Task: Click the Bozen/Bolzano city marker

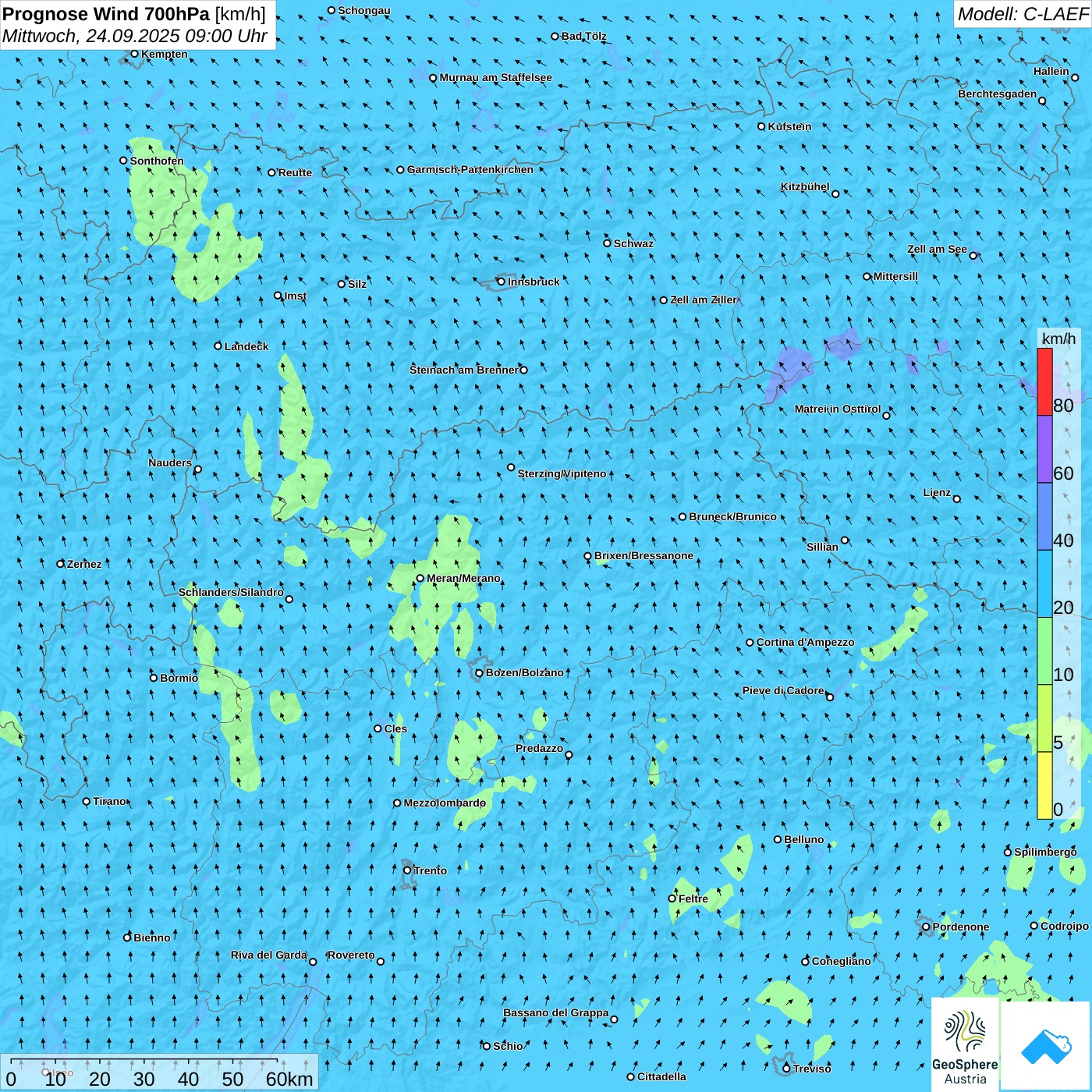Action: click(x=480, y=673)
